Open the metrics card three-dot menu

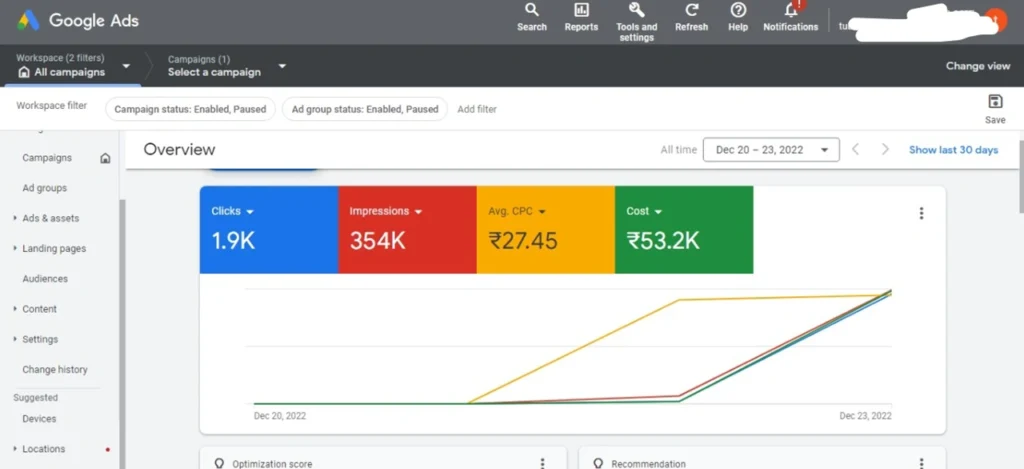pyautogui.click(x=921, y=213)
